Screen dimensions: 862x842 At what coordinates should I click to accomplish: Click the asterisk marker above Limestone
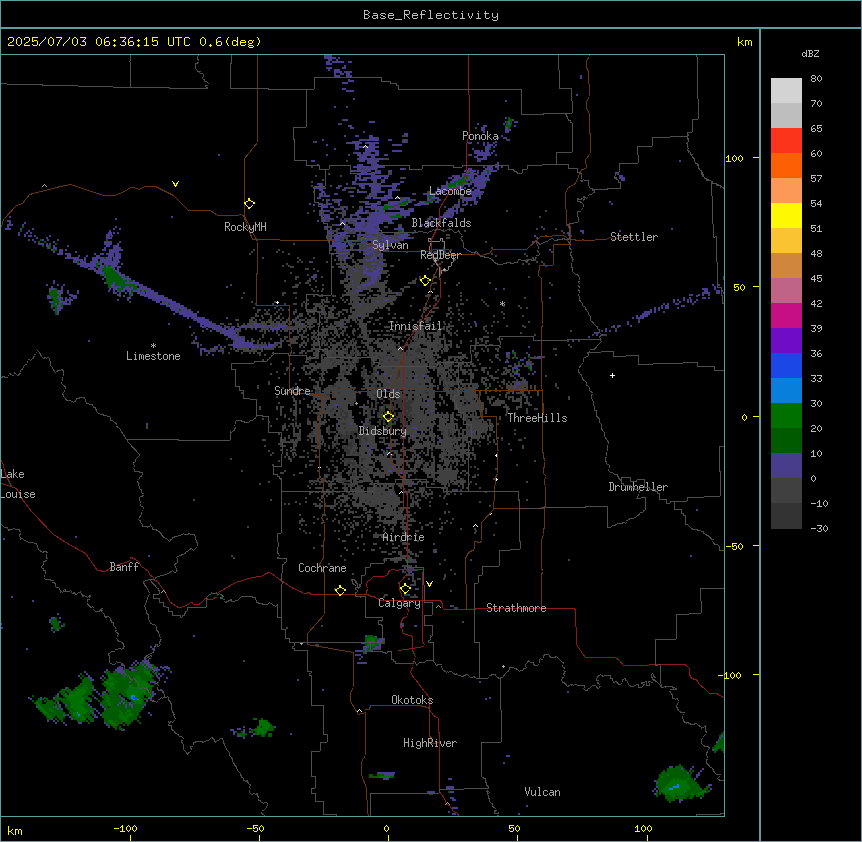[153, 346]
